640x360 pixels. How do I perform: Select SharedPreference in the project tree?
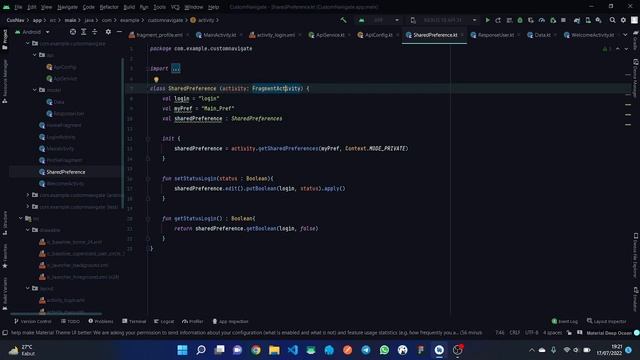tap(66, 172)
